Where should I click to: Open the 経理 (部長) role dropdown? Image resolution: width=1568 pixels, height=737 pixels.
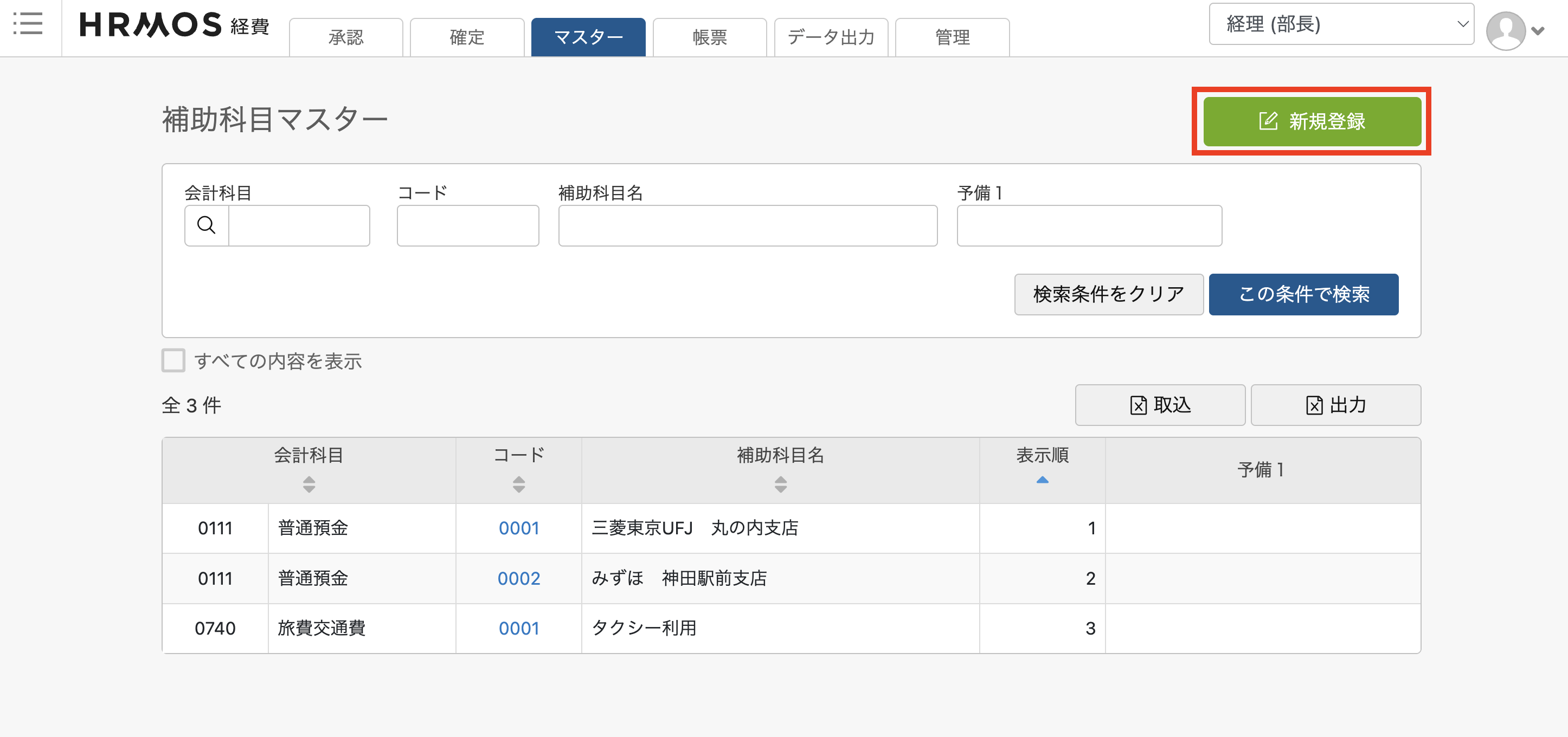[1341, 24]
